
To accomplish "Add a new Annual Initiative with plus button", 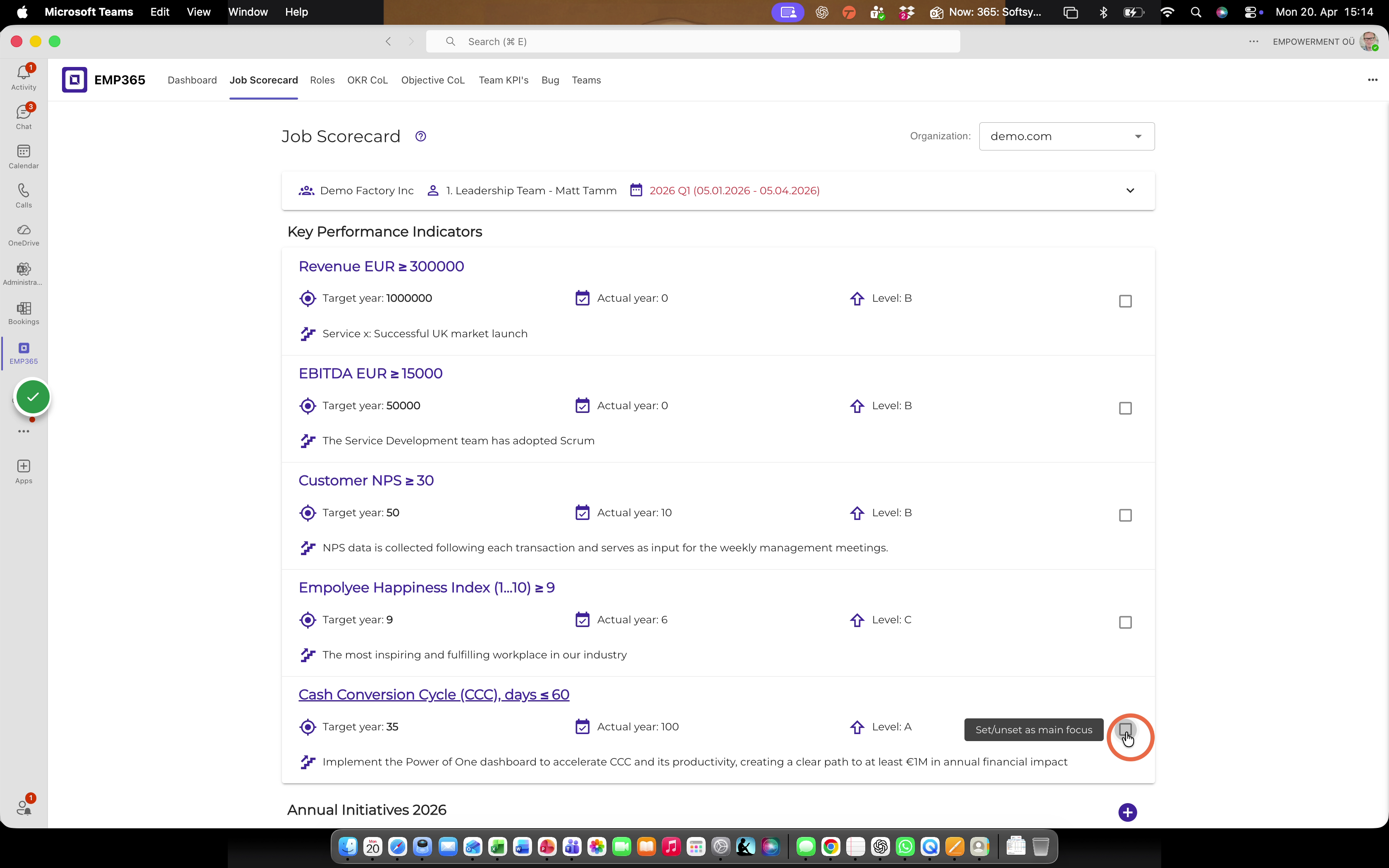I will pos(1127,812).
